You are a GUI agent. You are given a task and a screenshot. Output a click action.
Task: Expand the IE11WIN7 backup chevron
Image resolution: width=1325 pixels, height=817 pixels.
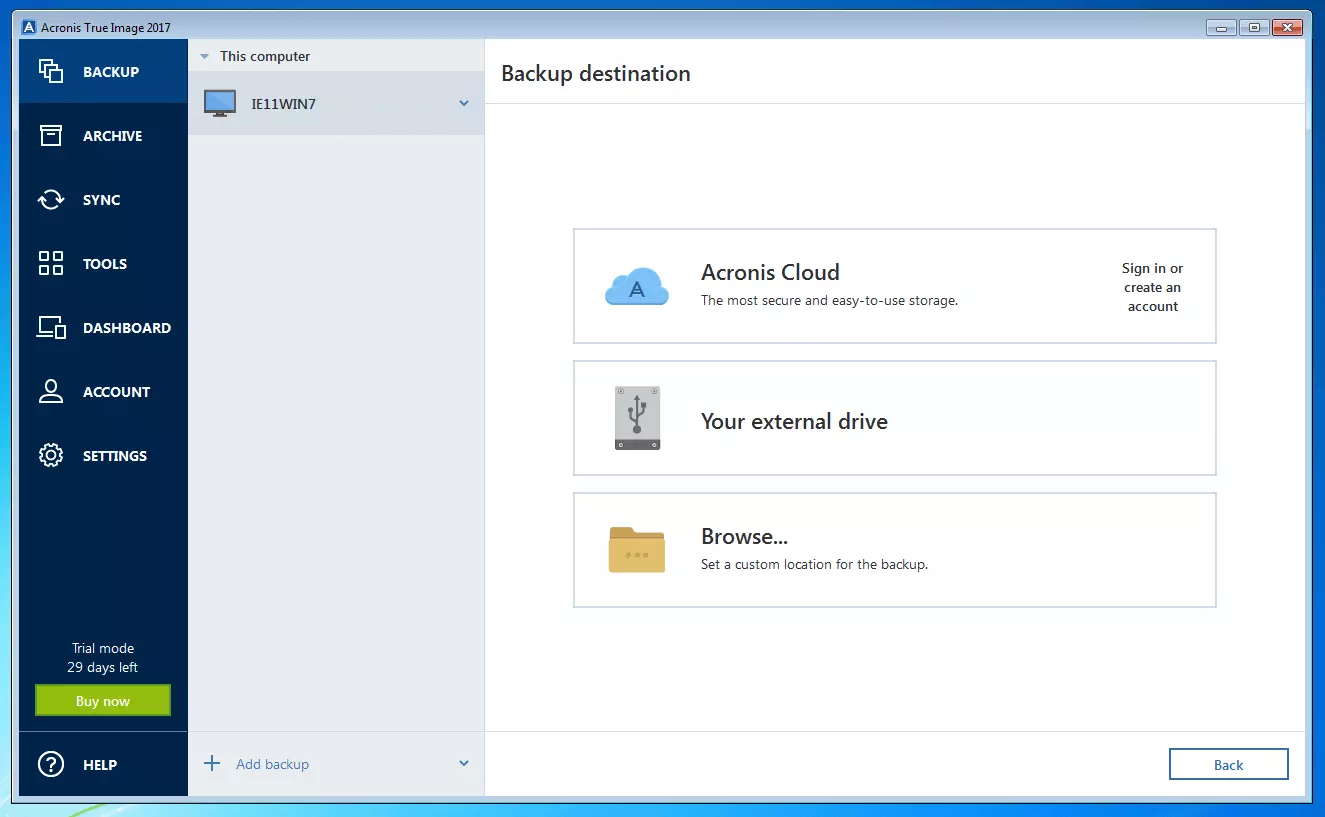tap(464, 103)
